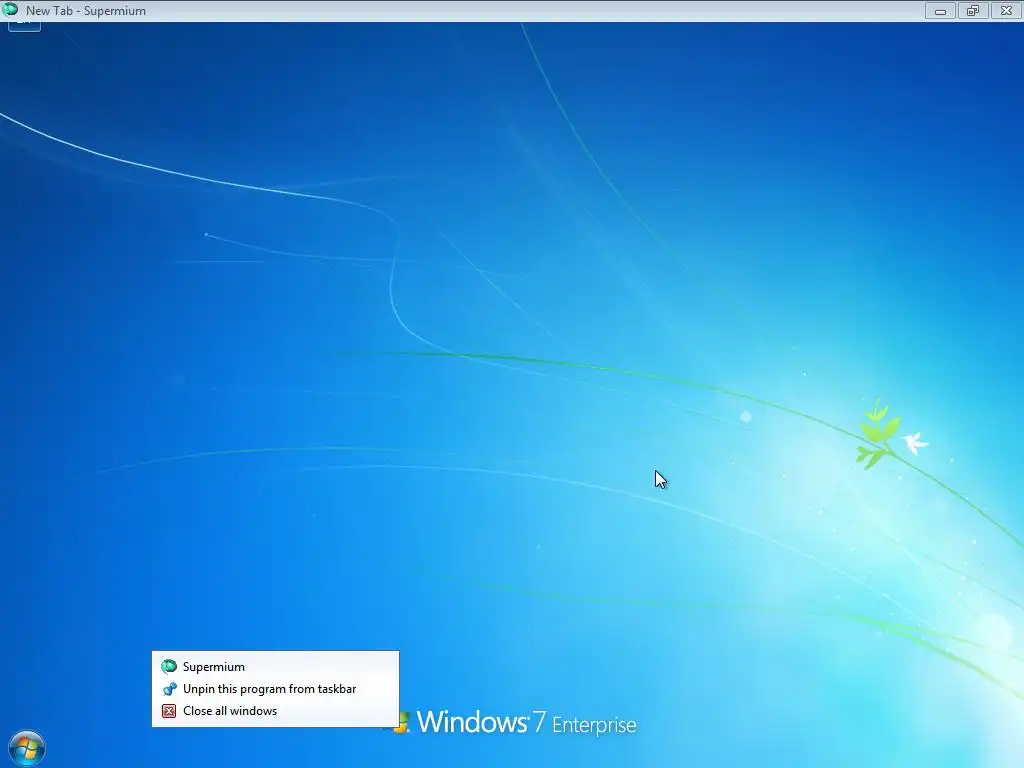Click the Supermium icon in the title bar
The width and height of the screenshot is (1024, 768).
coord(10,10)
